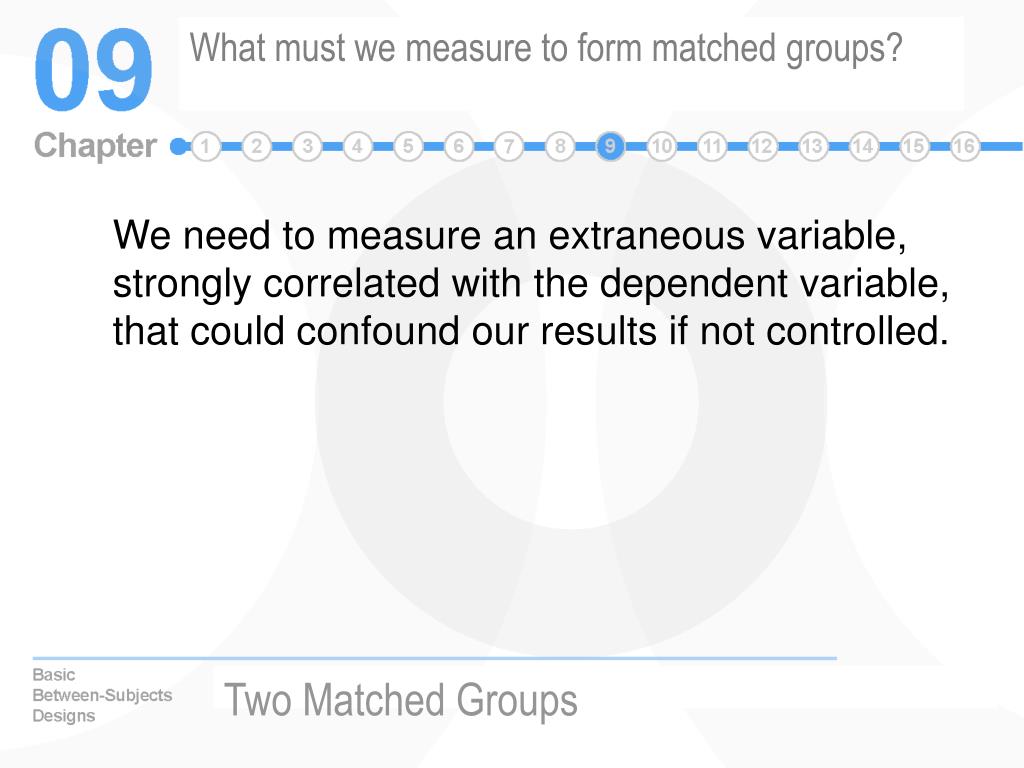Go to chapter 4 marker
Viewport: 1024px width, 768px height.
[x=357, y=146]
